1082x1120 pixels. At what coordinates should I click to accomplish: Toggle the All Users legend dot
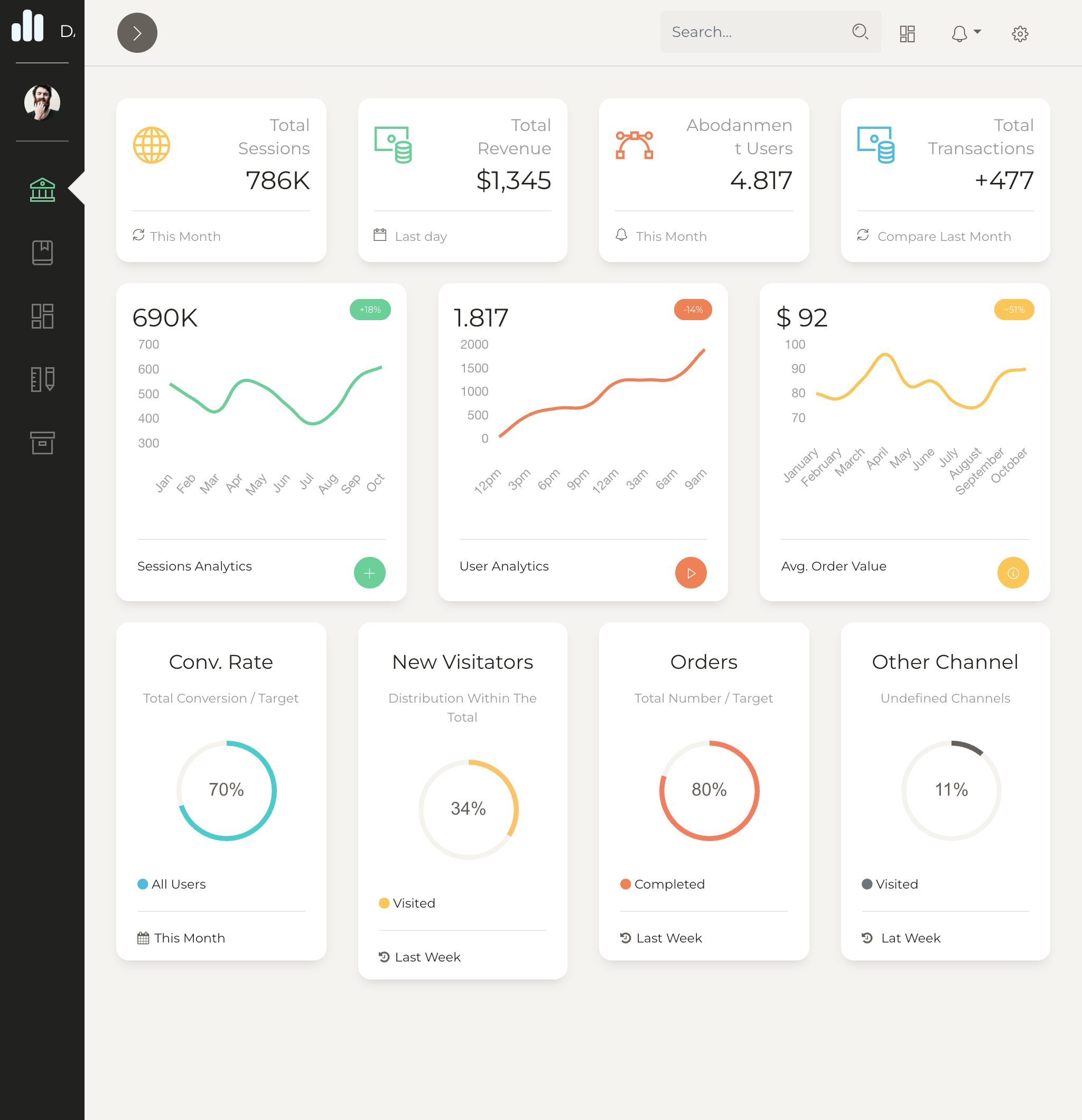pyautogui.click(x=143, y=884)
